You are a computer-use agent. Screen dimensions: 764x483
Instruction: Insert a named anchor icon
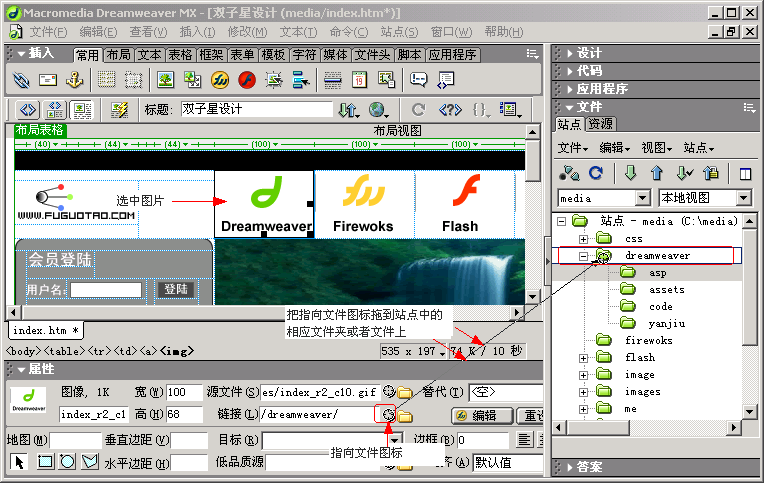point(75,79)
